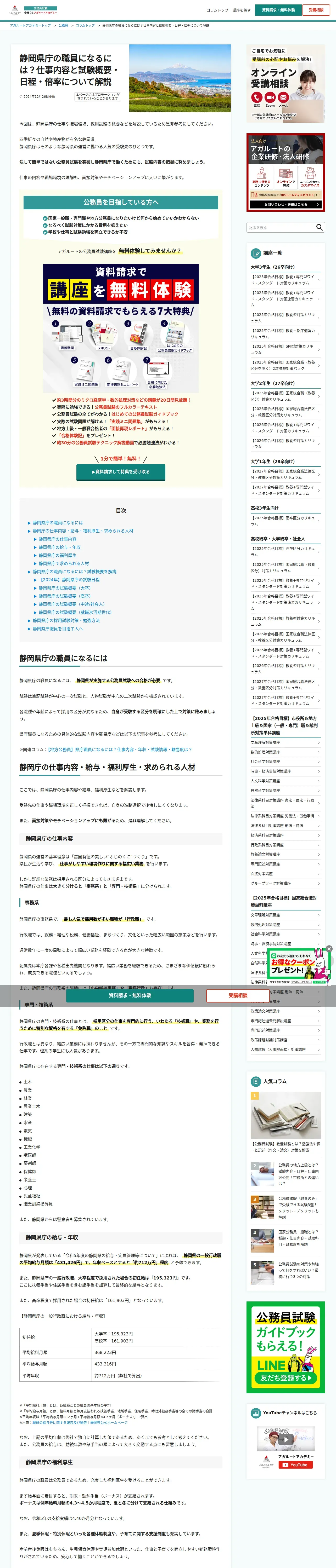Viewport: 336px width, 1568px height.
Task: Open the 資料請求で講座を無料体験 banner
Action: pos(121,327)
